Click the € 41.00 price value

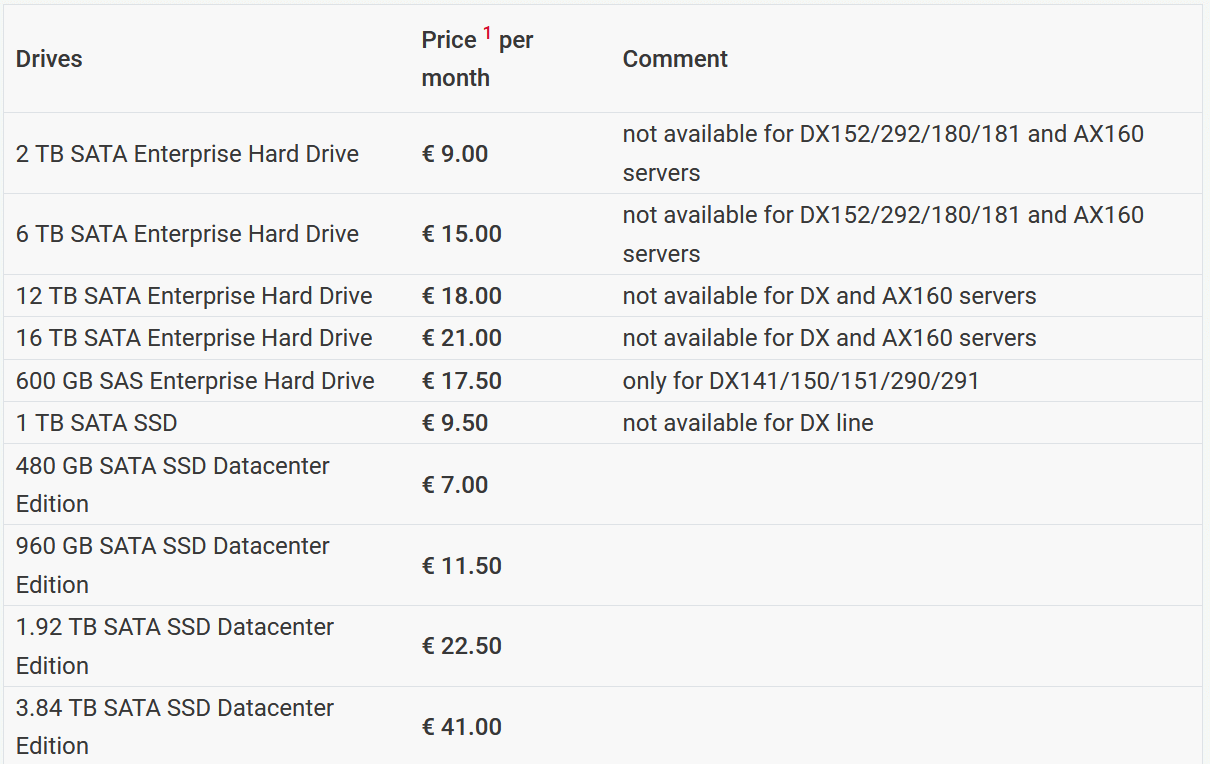[x=462, y=727]
